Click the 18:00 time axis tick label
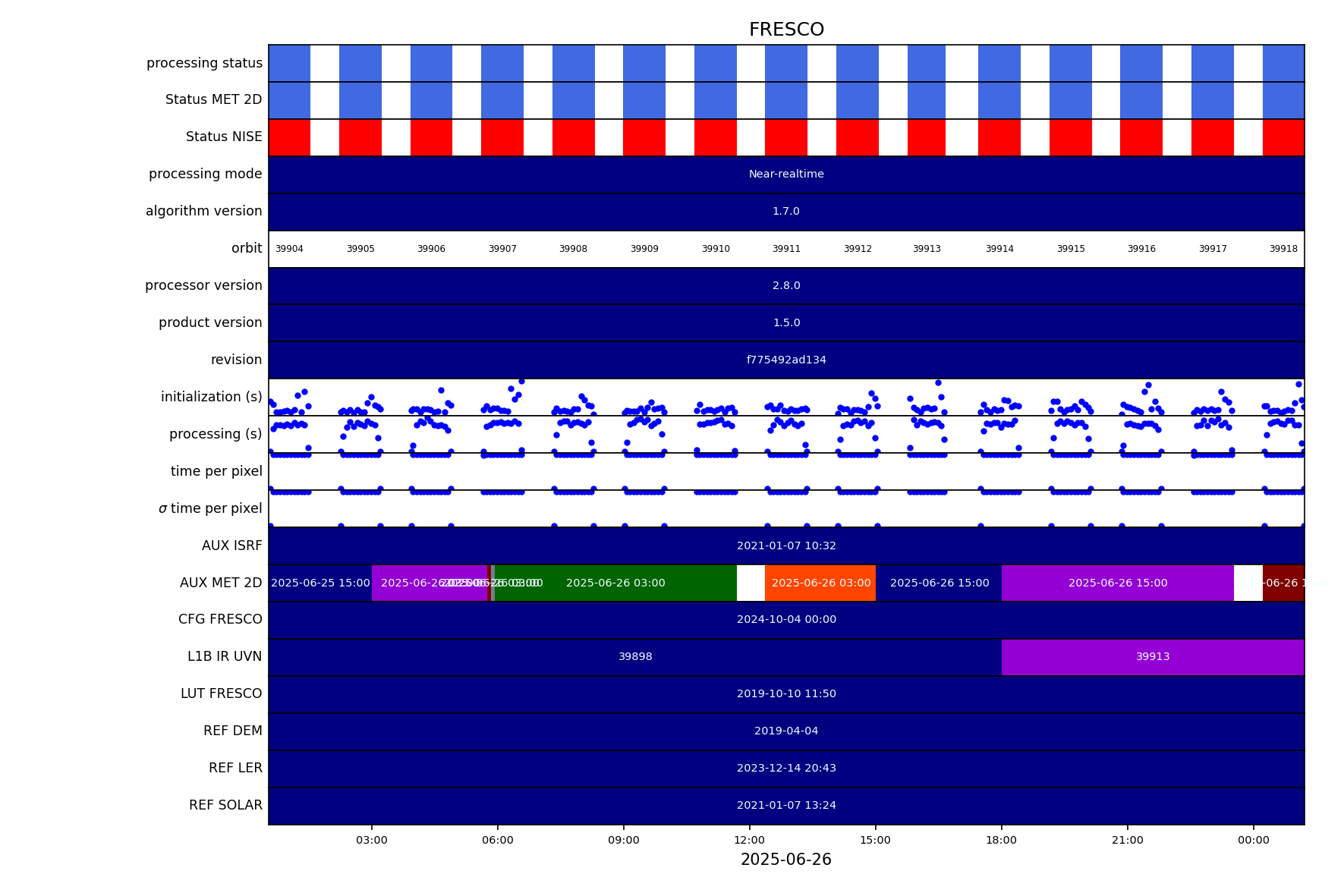The image size is (1344, 896). pos(1002,840)
